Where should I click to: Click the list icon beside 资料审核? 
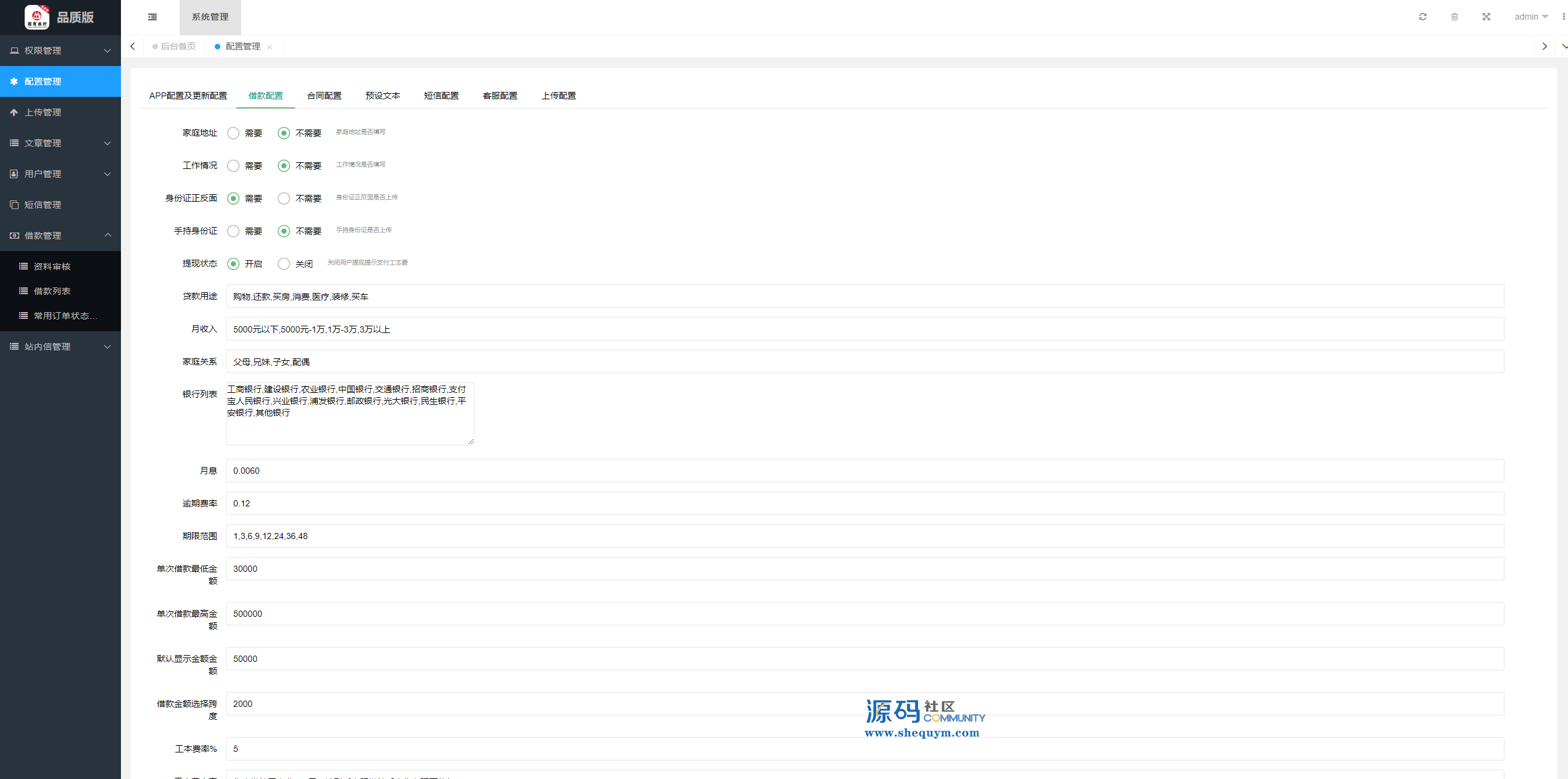click(23, 266)
